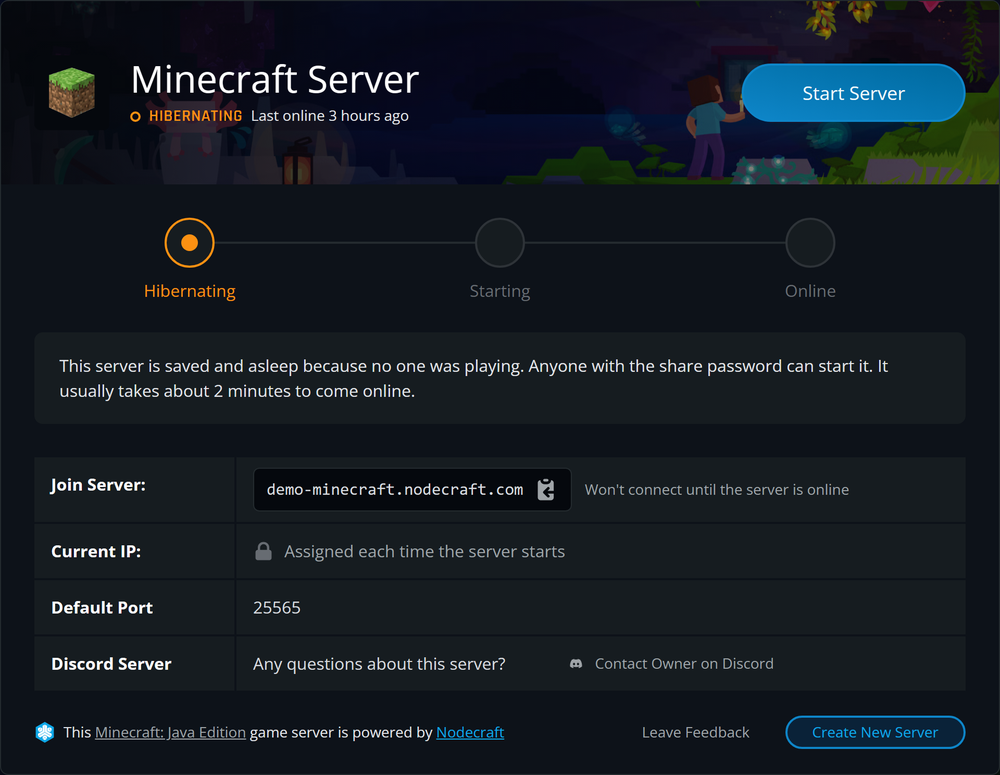Click the grass block server icon
This screenshot has width=1000, height=775.
[x=72, y=92]
